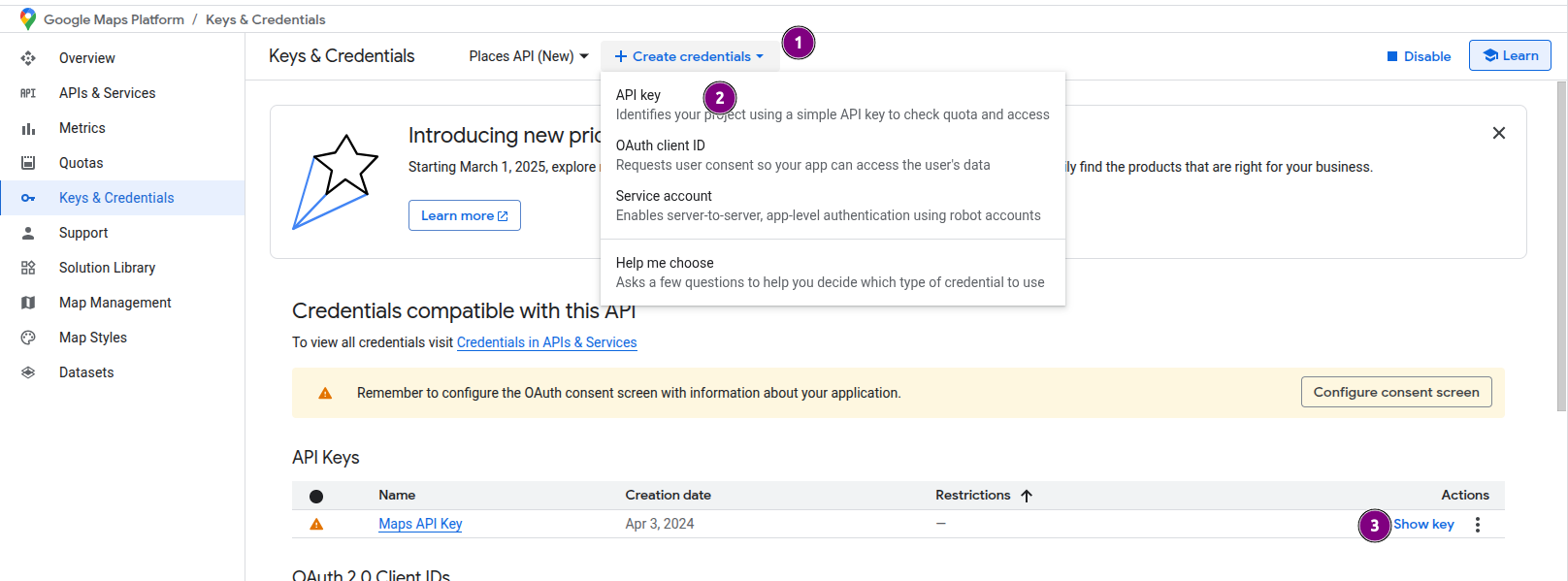Click the Google Maps Platform logo pin
This screenshot has width=1568, height=581.
(x=28, y=19)
